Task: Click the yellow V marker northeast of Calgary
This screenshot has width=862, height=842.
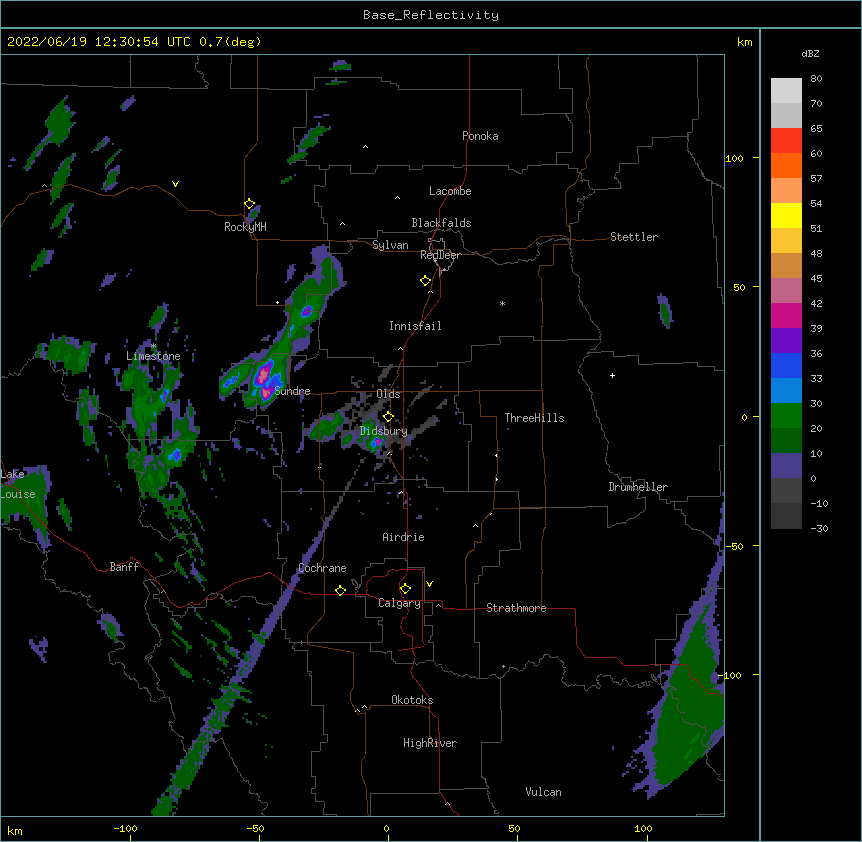Action: click(429, 584)
